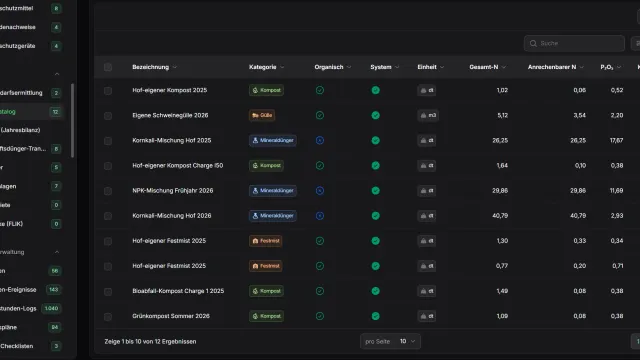Open the Grünkompost Sommer 2026 entry
The image size is (640, 360).
171,316
